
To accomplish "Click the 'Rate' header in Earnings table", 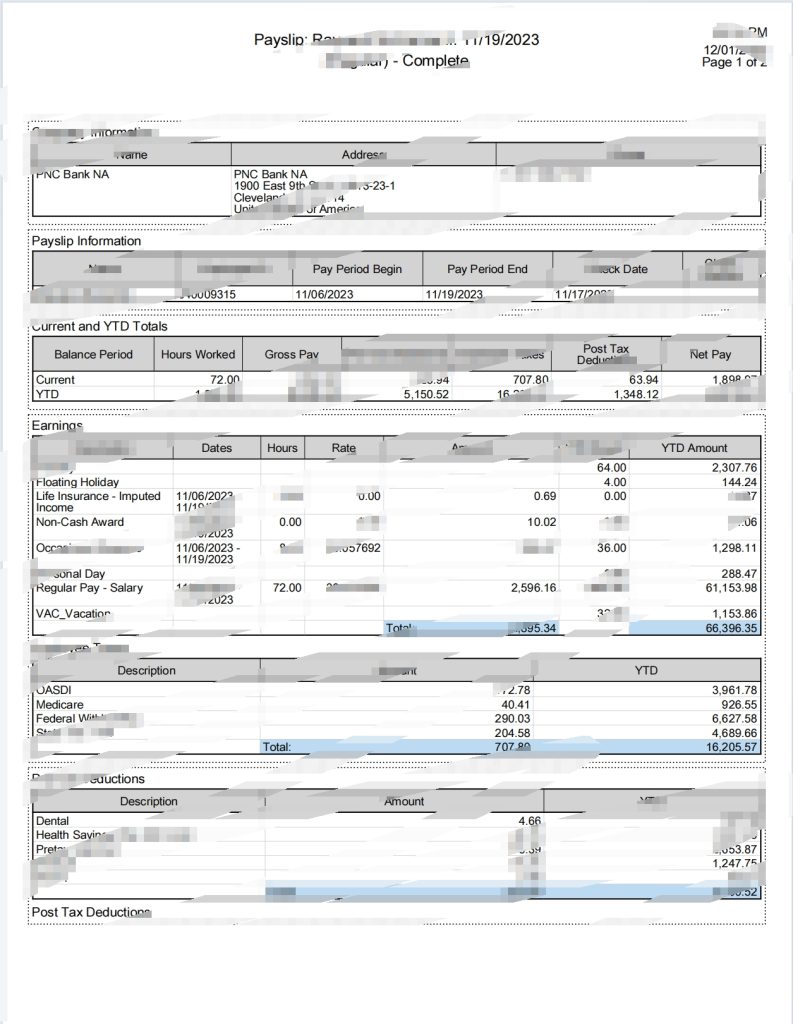I will (x=344, y=448).
